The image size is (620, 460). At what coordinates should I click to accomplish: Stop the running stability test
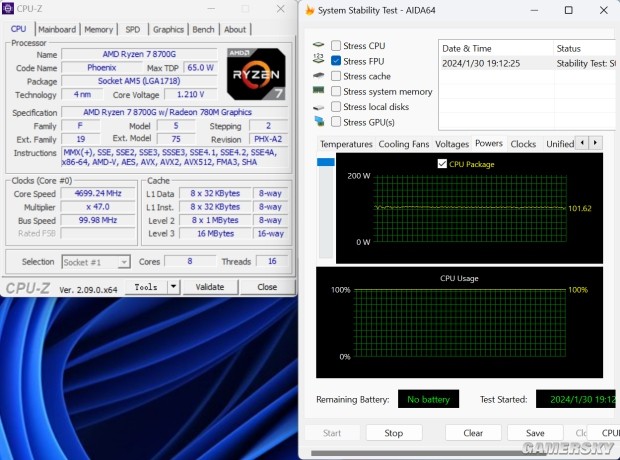point(393,433)
